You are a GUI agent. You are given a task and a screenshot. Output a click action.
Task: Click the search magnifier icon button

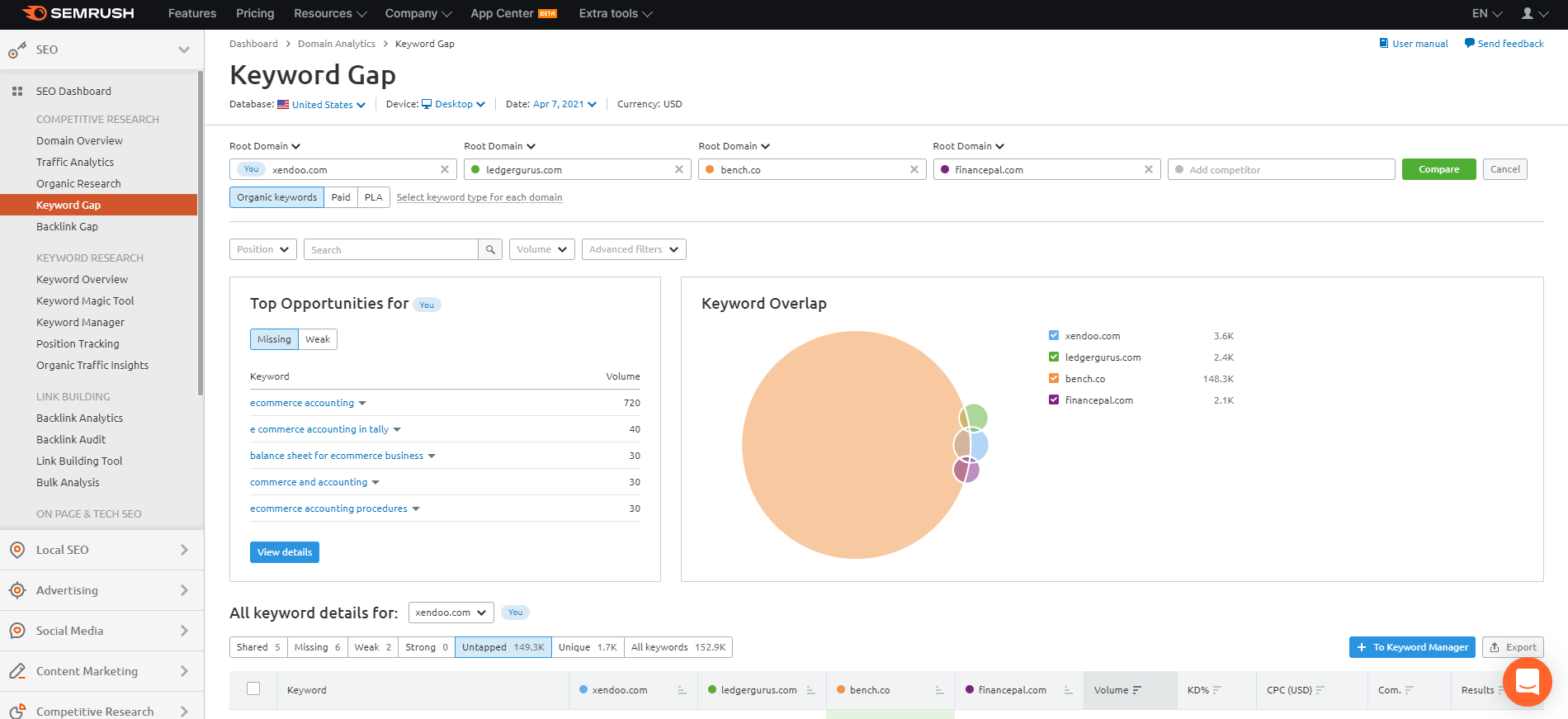pos(490,249)
